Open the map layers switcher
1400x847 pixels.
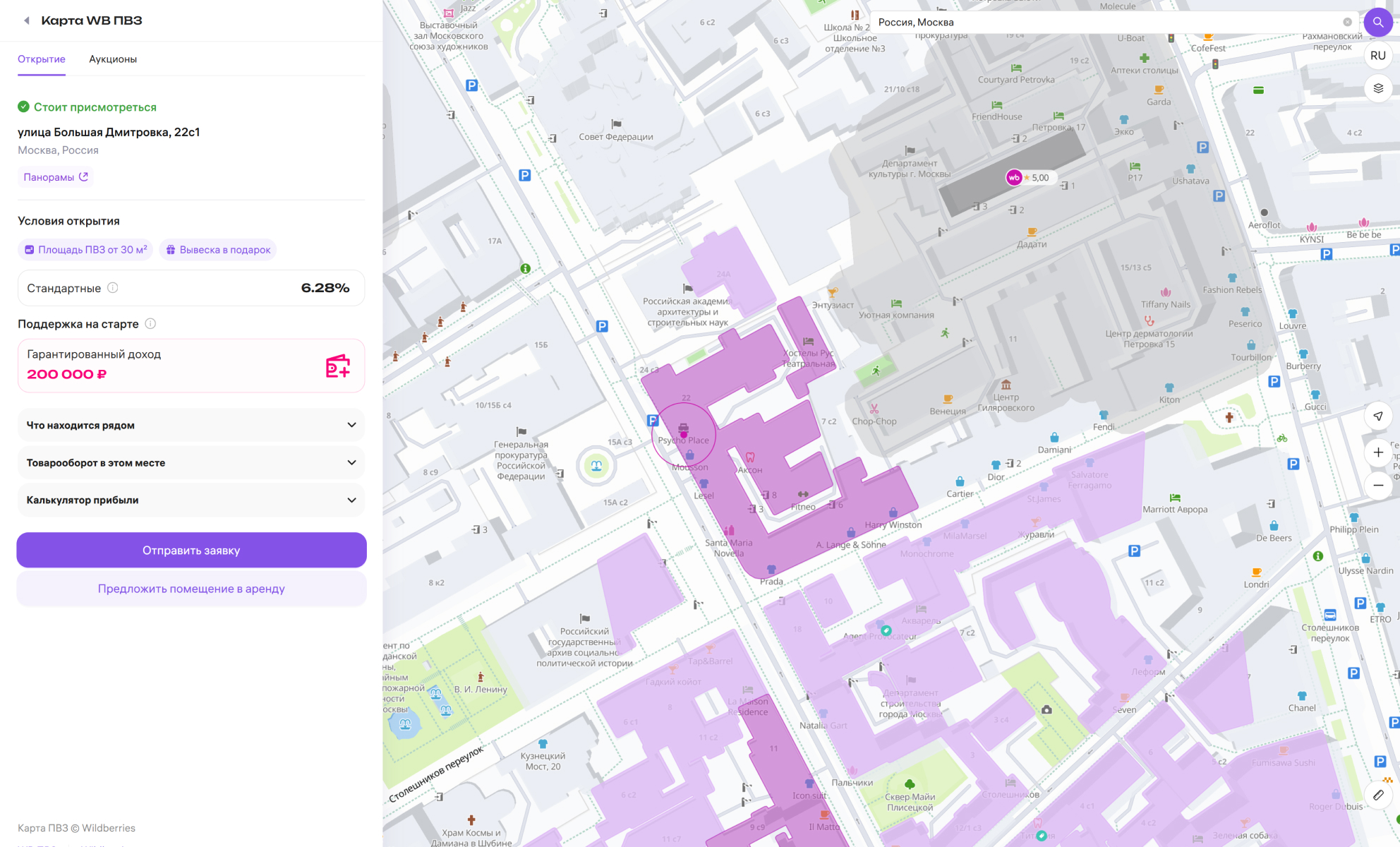1377,89
